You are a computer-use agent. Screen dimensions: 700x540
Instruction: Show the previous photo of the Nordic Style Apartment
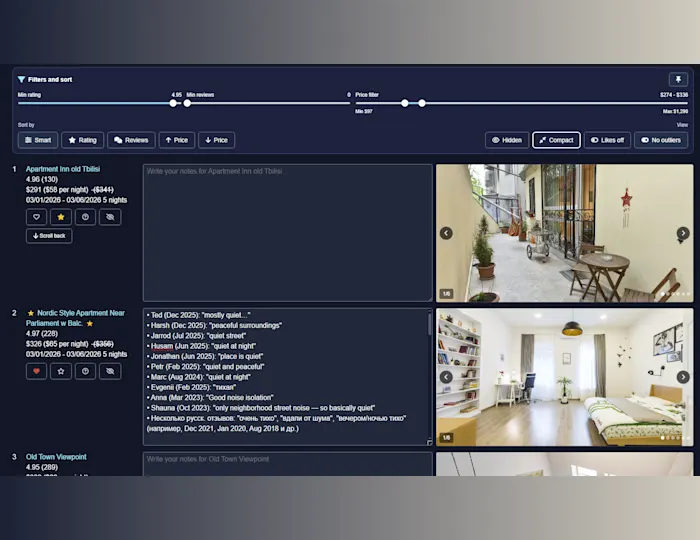click(446, 377)
